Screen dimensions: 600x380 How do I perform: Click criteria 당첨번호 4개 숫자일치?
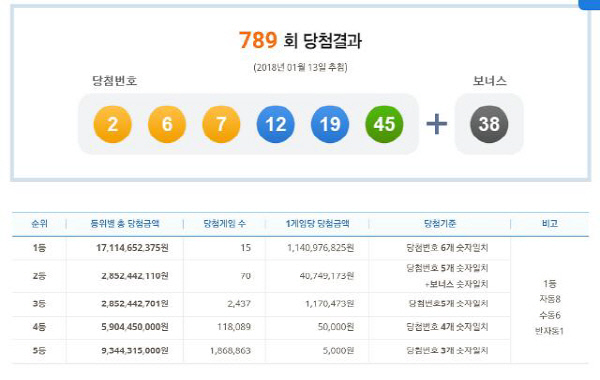coord(447,327)
